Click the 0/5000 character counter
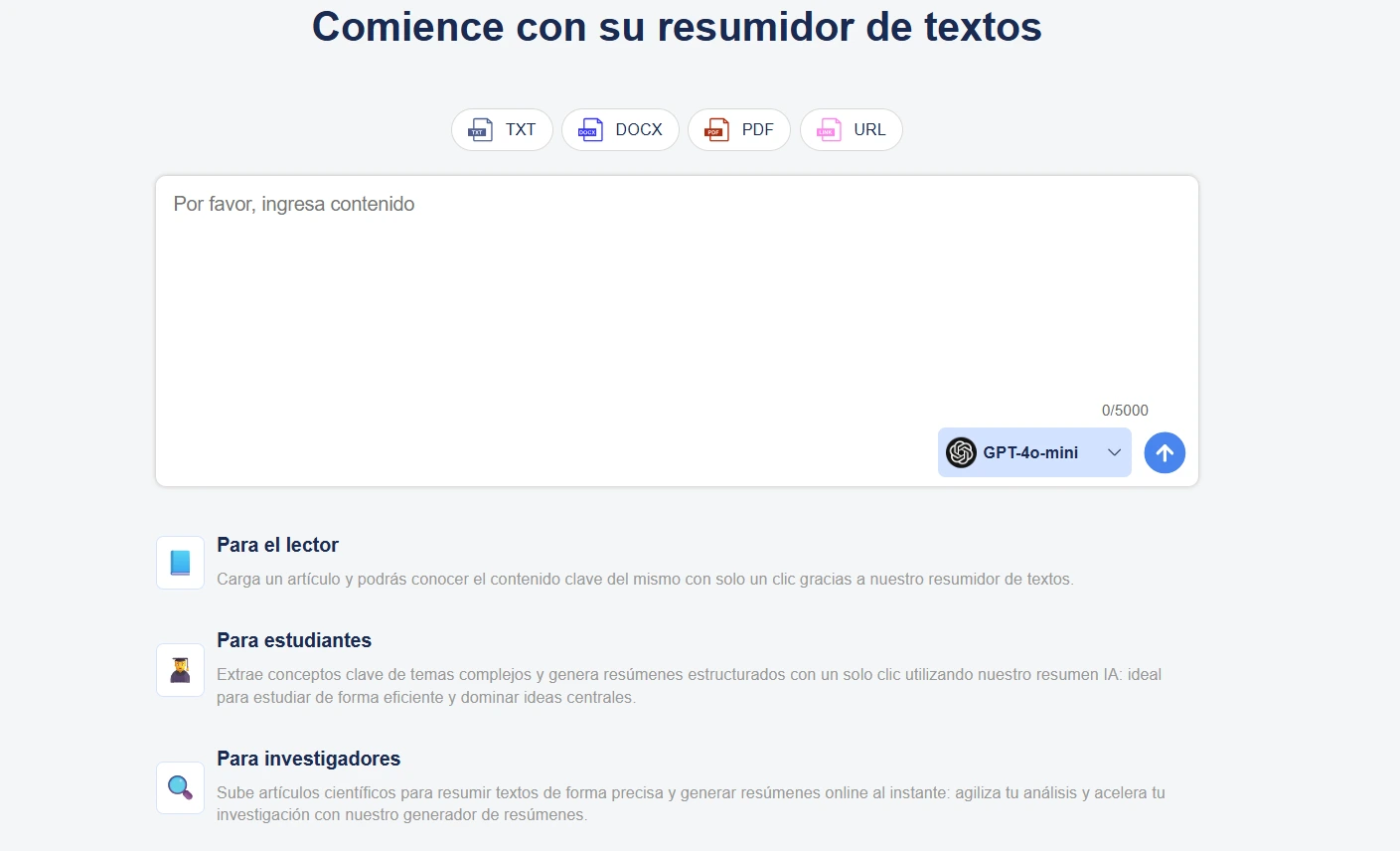The width and height of the screenshot is (1400, 851). [1125, 411]
